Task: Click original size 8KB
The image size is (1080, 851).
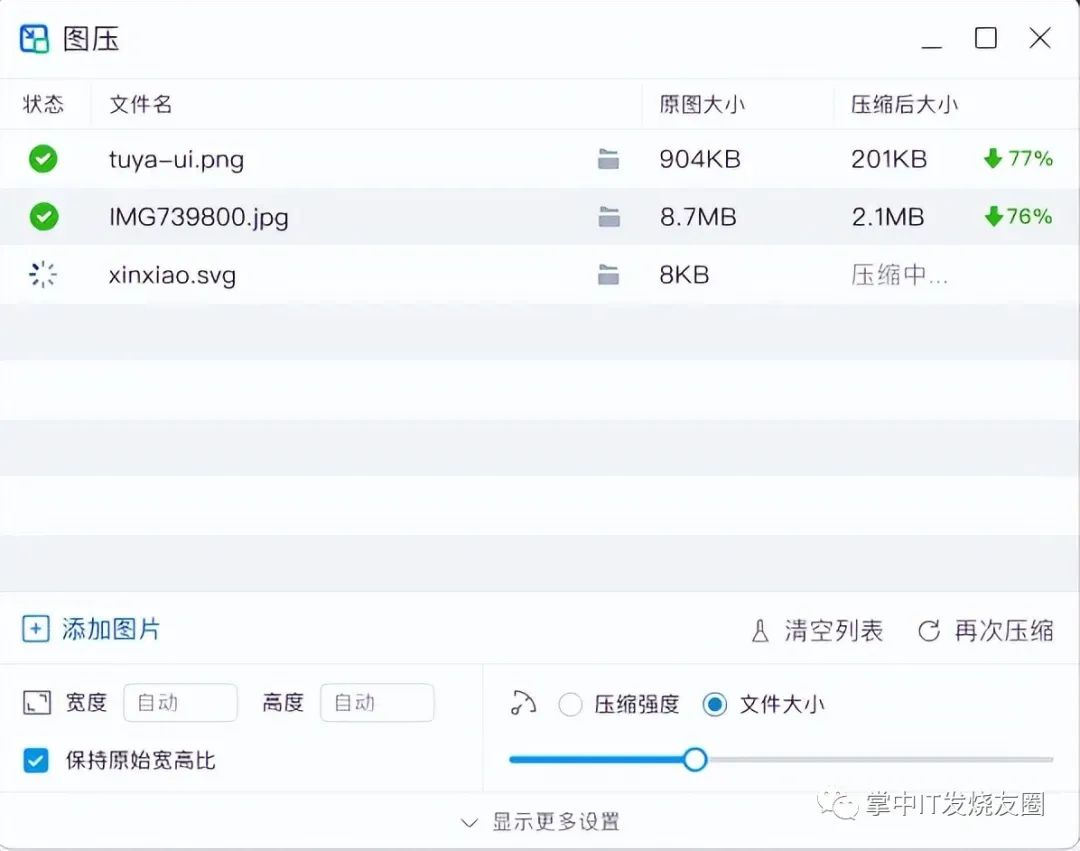Action: [x=684, y=275]
